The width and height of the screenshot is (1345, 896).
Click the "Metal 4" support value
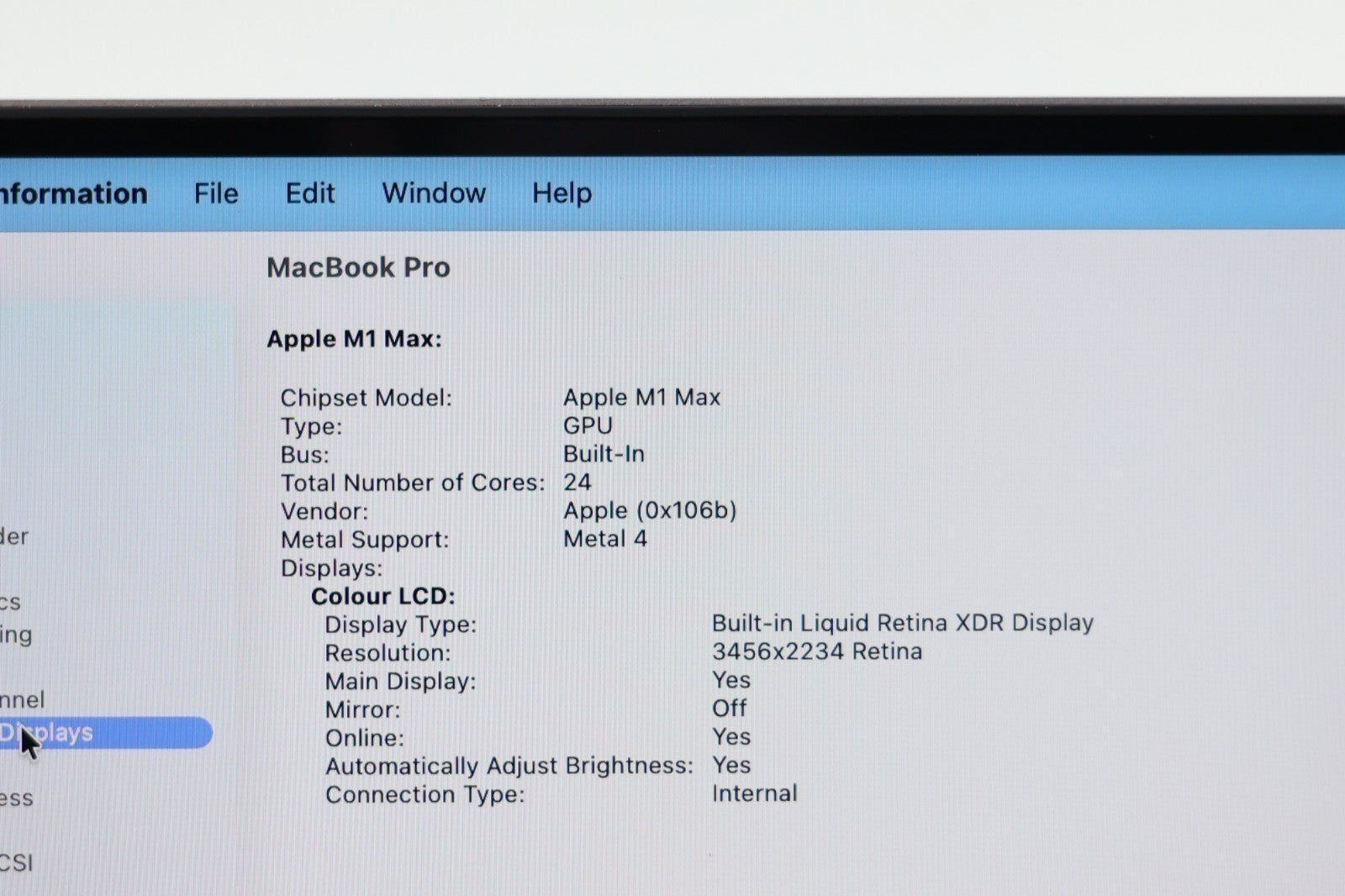click(605, 539)
